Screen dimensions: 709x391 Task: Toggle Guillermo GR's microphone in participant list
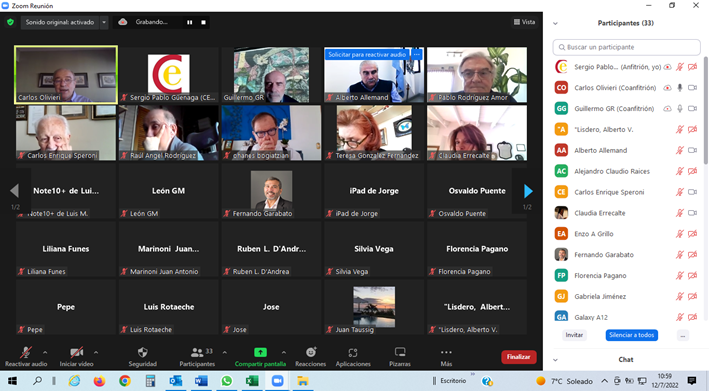point(680,108)
